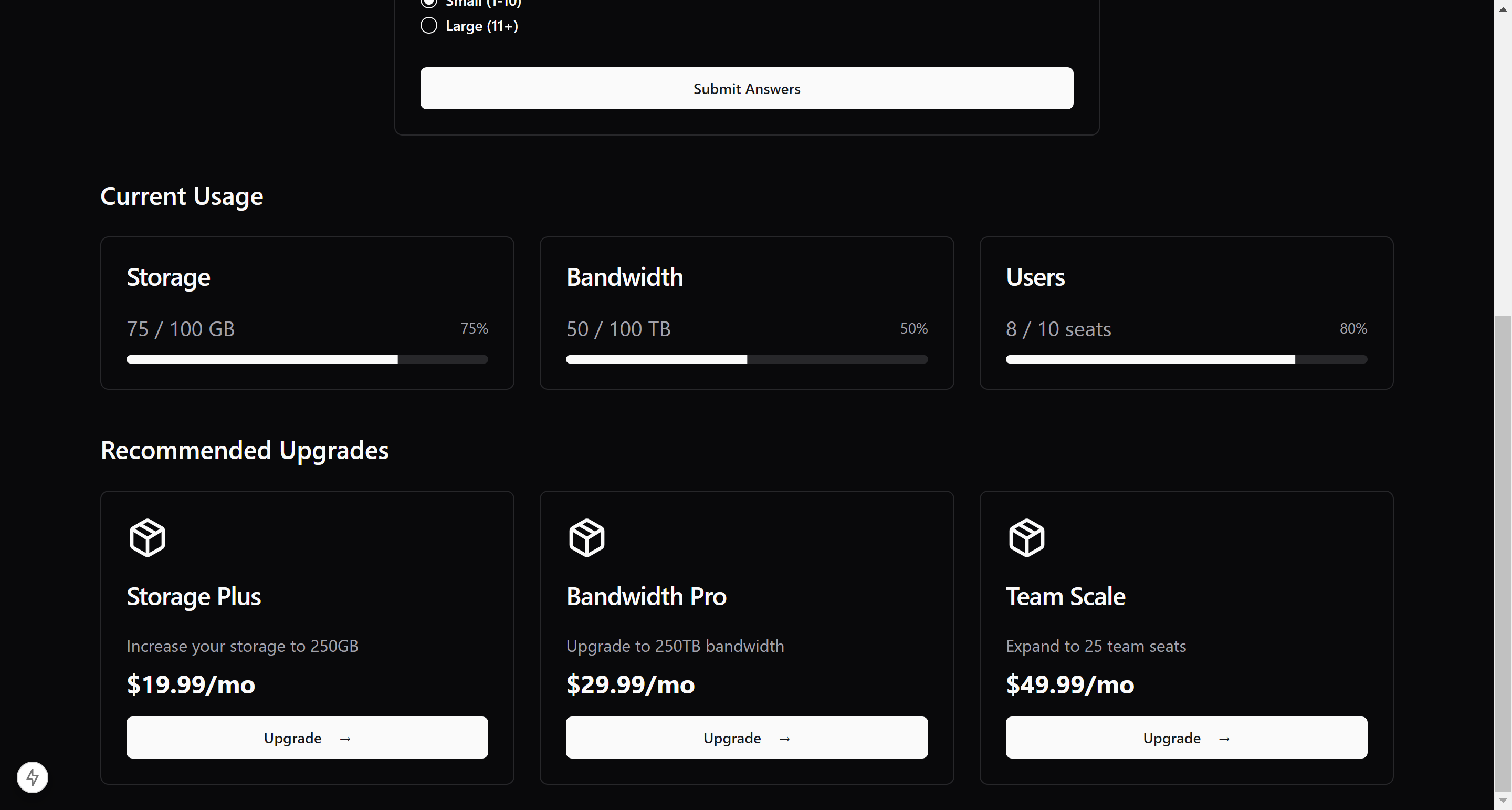Upgrade to the Bandwidth Pro plan
Viewport: 1512px width, 810px height.
tap(747, 737)
